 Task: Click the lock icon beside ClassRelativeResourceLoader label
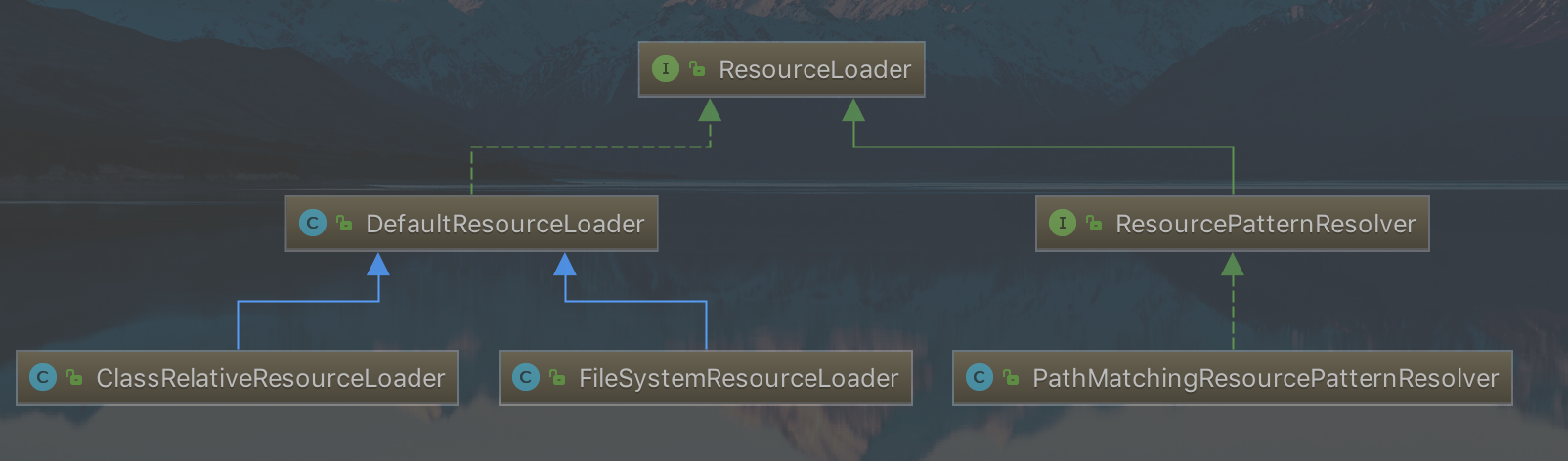point(74,378)
